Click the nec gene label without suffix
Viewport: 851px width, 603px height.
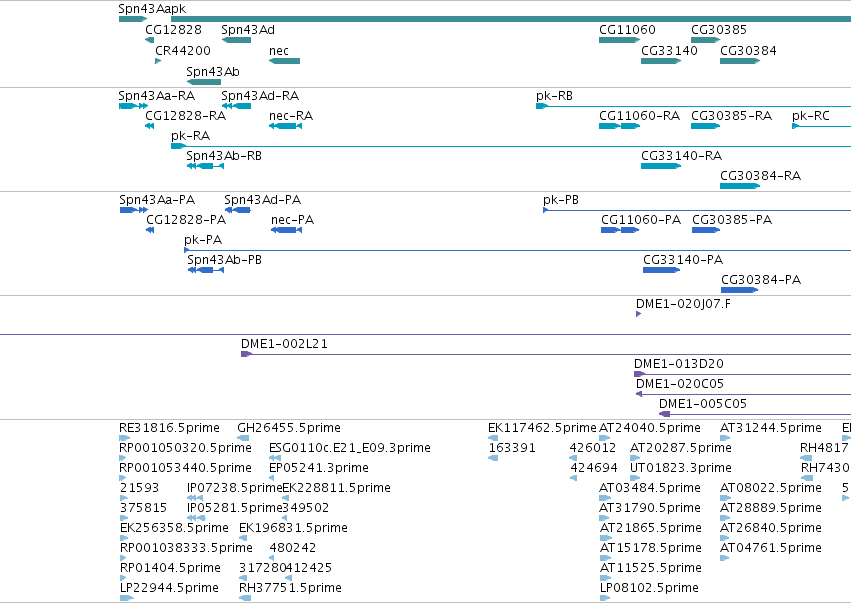[x=279, y=50]
